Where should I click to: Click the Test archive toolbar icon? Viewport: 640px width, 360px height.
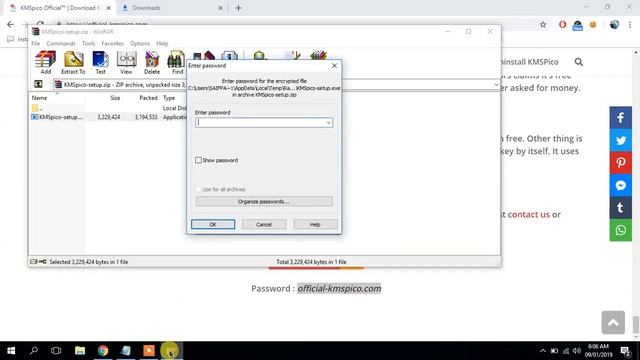click(x=100, y=62)
